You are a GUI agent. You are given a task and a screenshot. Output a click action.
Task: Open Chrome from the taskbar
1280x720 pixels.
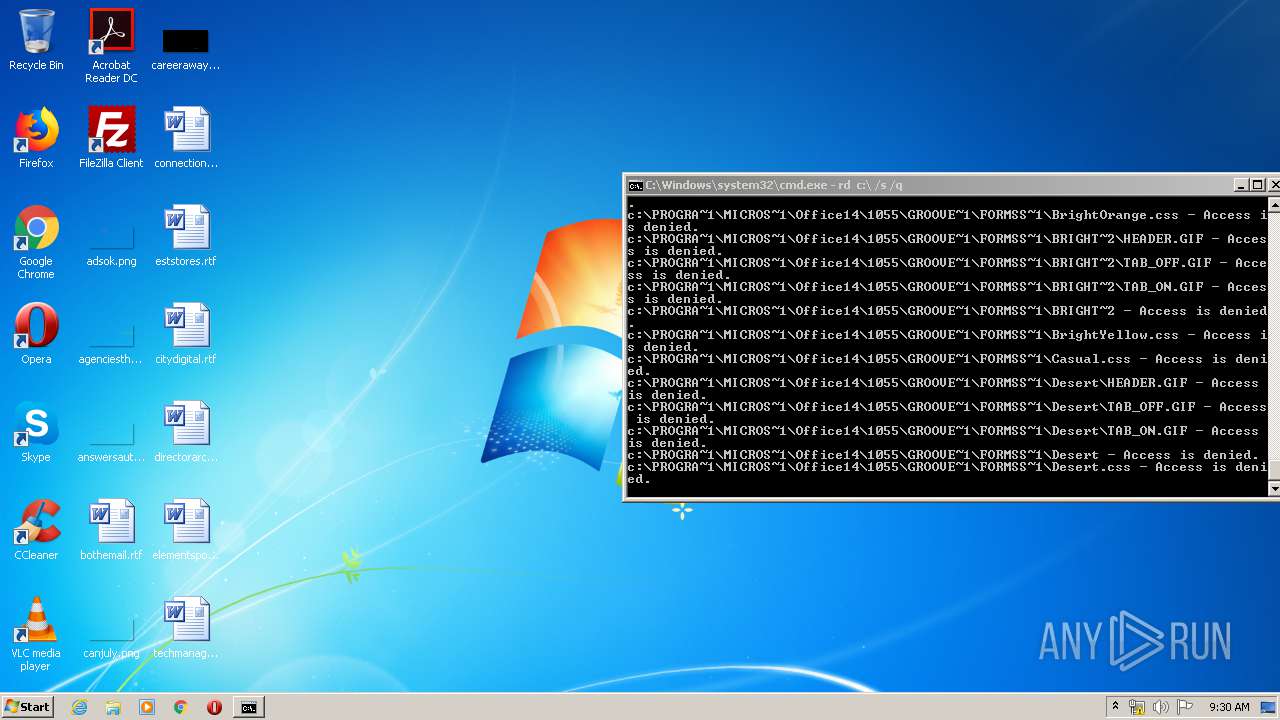pyautogui.click(x=180, y=707)
